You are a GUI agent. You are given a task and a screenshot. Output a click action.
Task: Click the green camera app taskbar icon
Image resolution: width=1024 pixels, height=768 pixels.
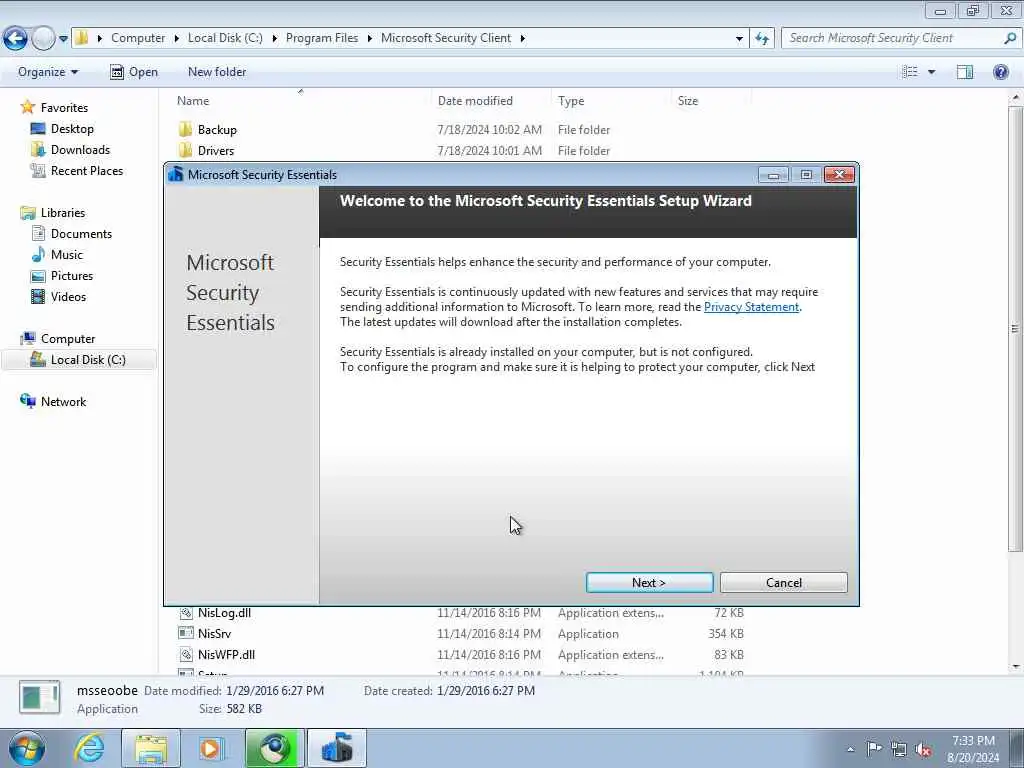274,748
